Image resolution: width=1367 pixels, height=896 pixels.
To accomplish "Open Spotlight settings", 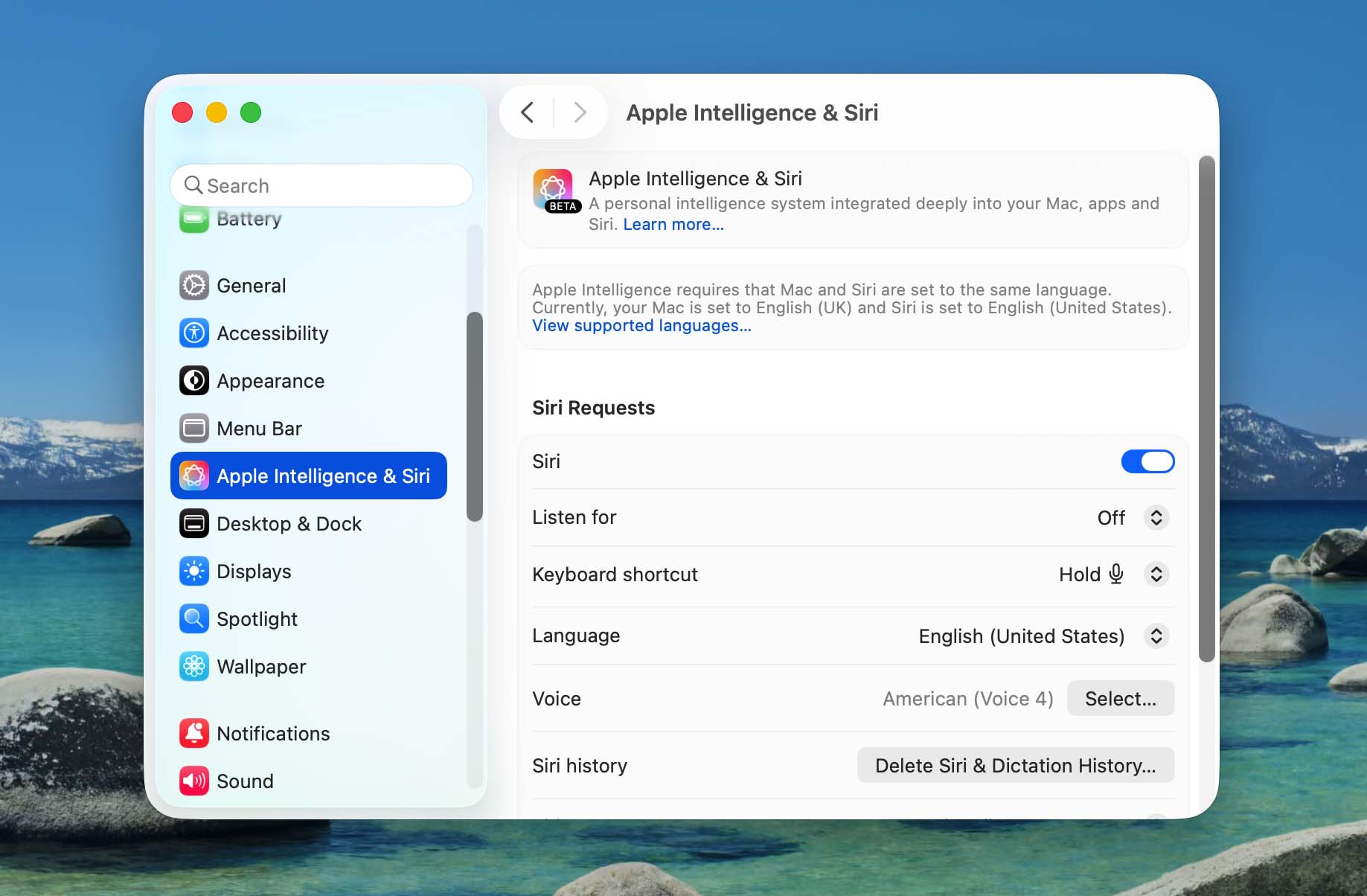I will [309, 619].
